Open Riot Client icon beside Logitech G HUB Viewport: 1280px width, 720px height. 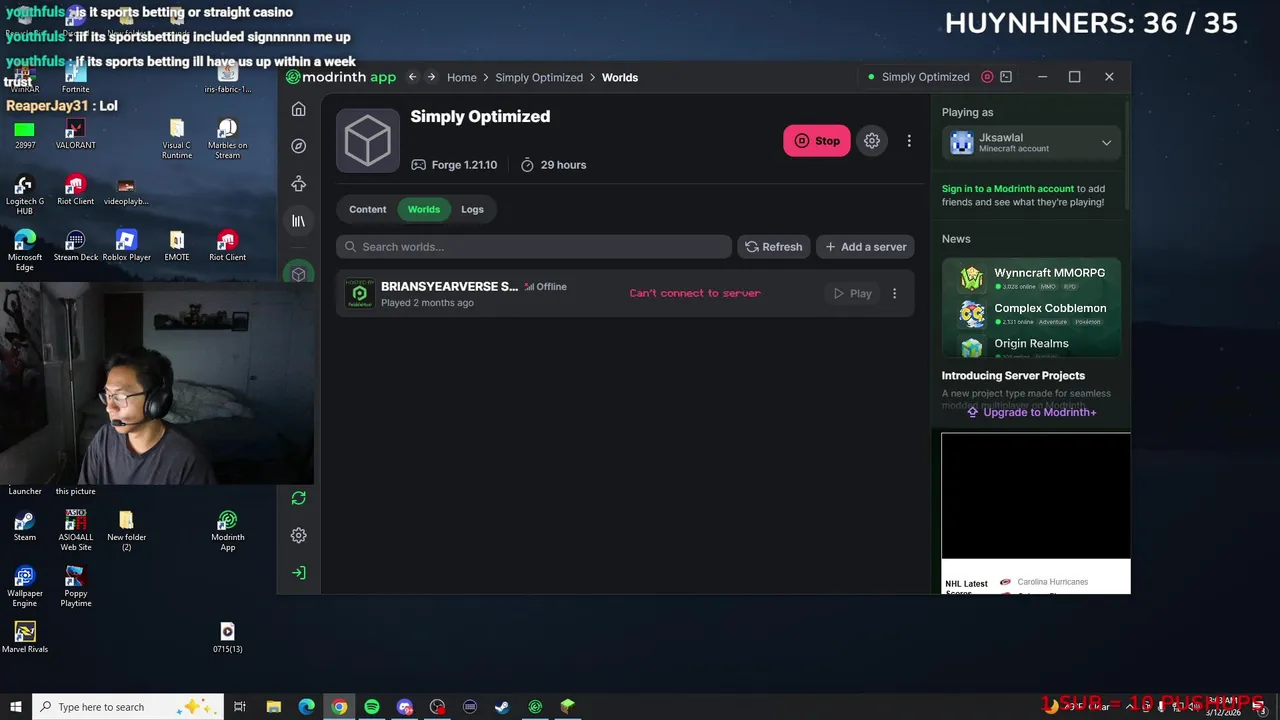click(76, 190)
